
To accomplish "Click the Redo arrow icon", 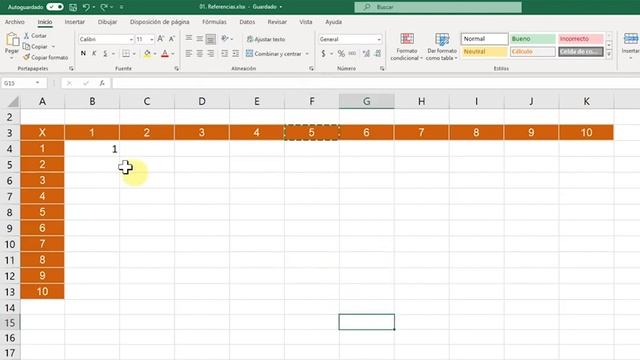I will [x=104, y=7].
